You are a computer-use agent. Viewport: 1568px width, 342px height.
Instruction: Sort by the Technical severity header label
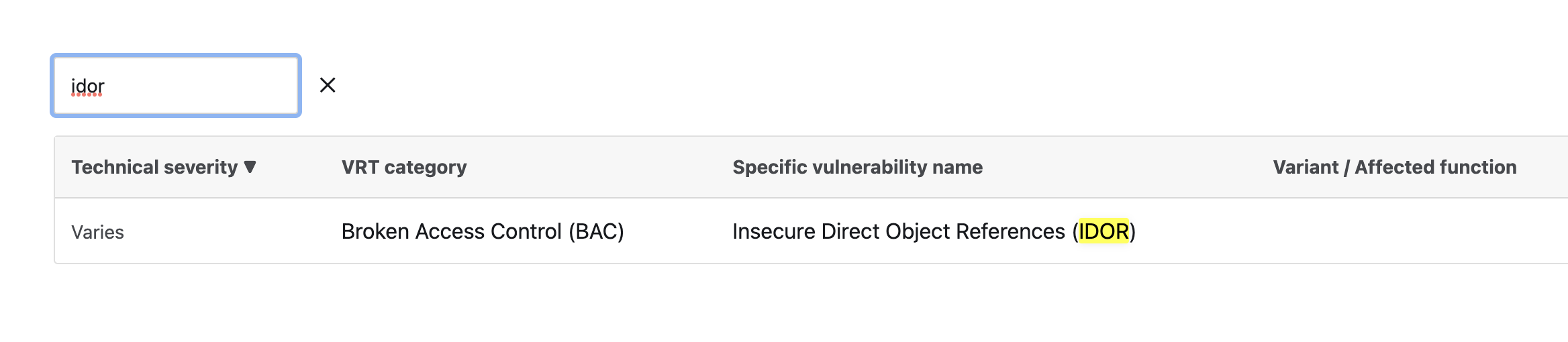[x=154, y=167]
